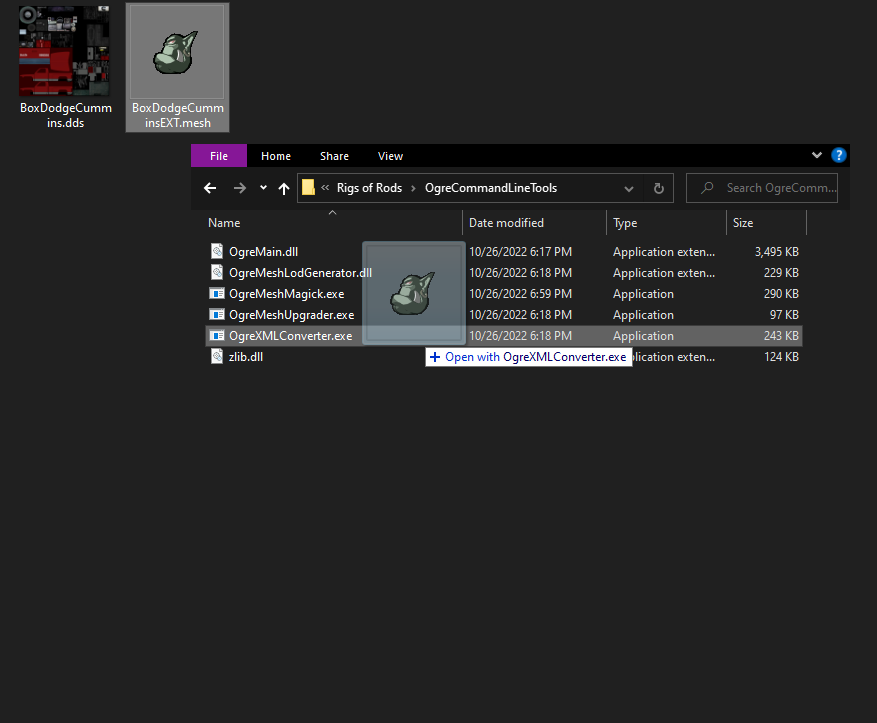Select zlib.dll file name
The image size is (877, 723).
pyautogui.click(x=246, y=357)
